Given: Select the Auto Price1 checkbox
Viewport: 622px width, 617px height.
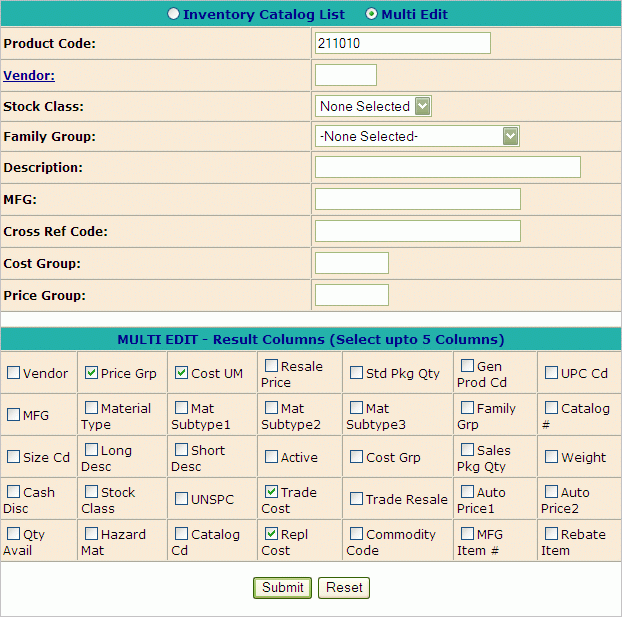Looking at the screenshot, I should (x=467, y=492).
